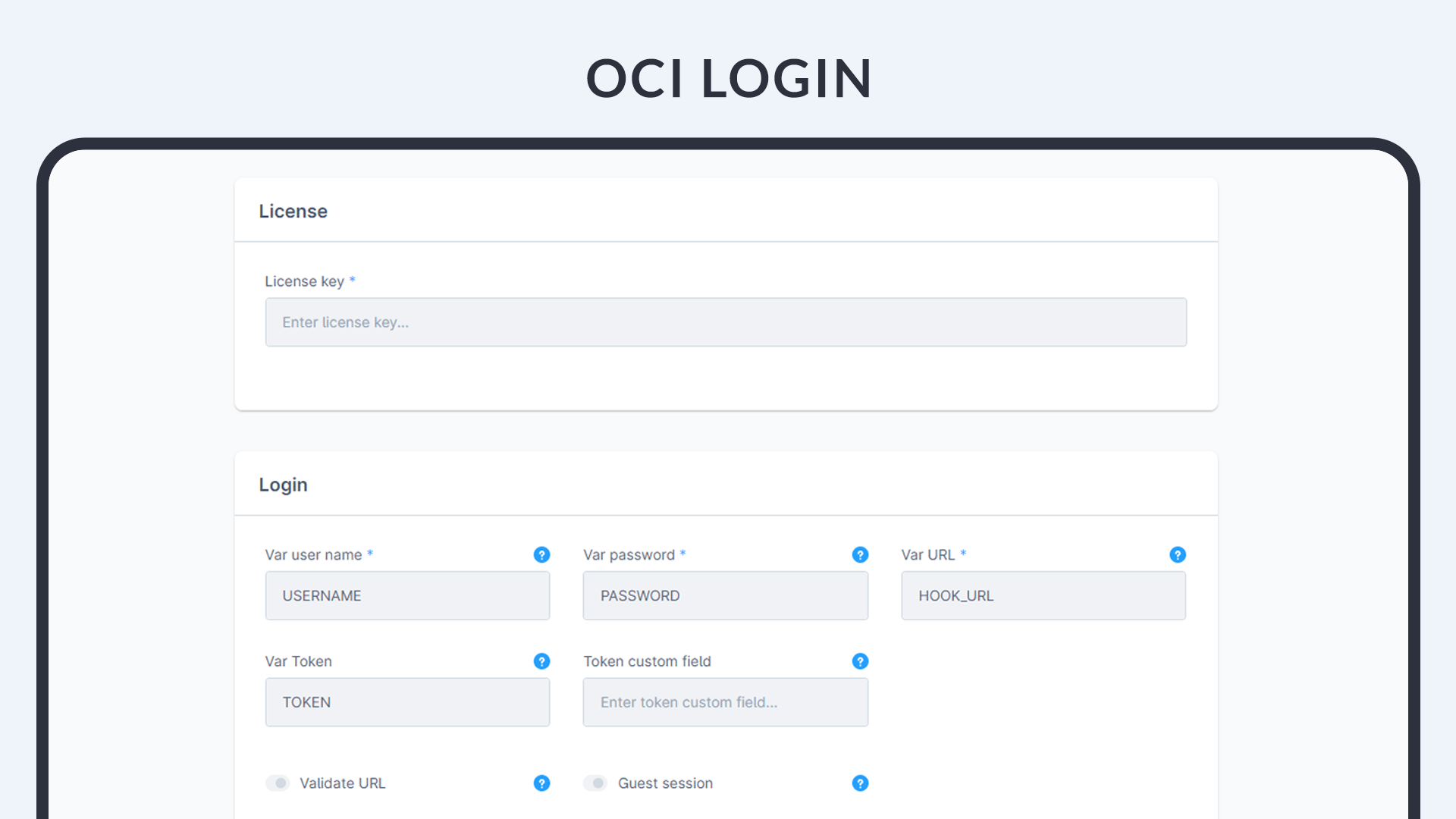Image resolution: width=1456 pixels, height=819 pixels.
Task: Select the Var user name field containing USERNAME
Action: pos(407,595)
